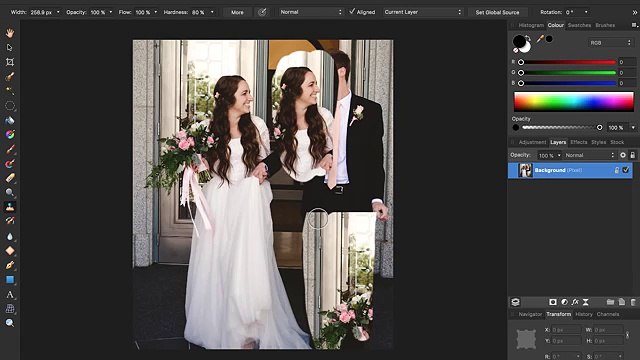Open the layer blend mode Normal dropdown
This screenshot has height=360, width=640.
point(589,155)
